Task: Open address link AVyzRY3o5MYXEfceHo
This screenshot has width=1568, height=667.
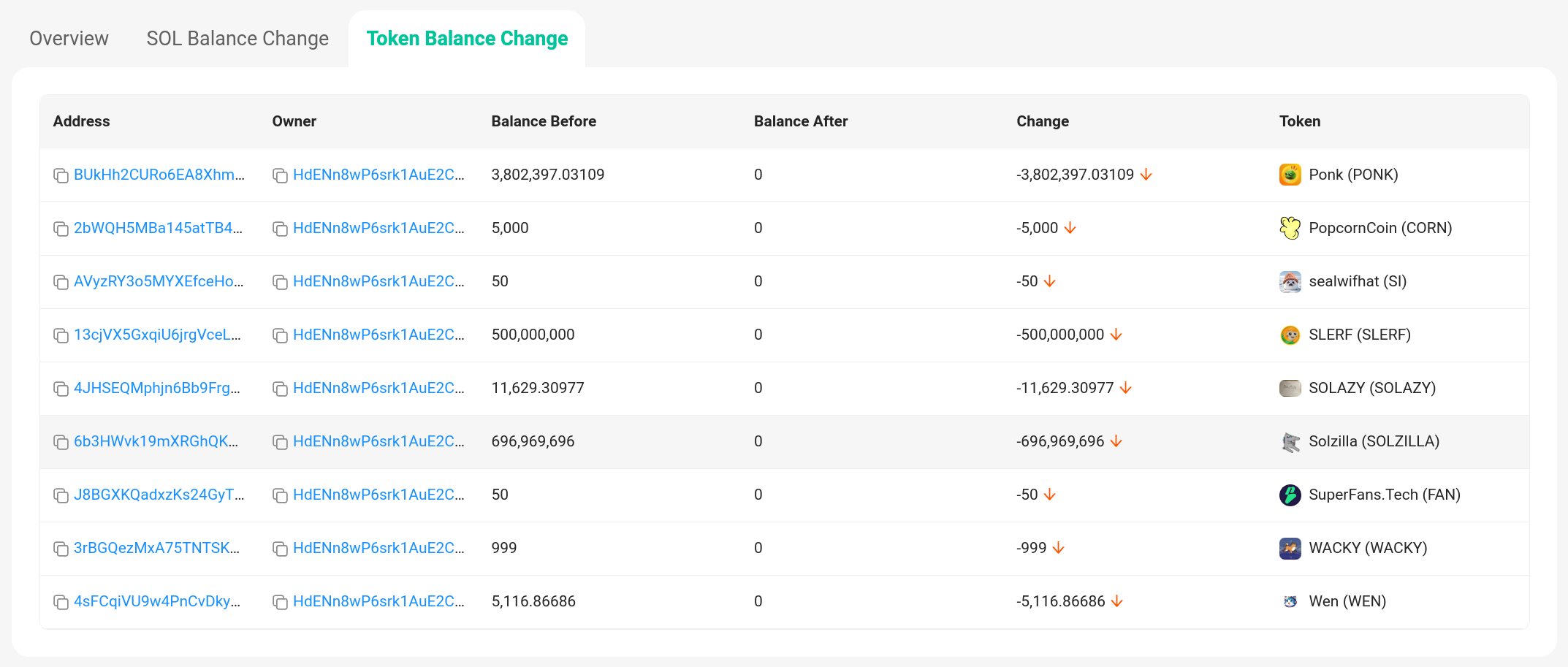Action: pyautogui.click(x=159, y=281)
